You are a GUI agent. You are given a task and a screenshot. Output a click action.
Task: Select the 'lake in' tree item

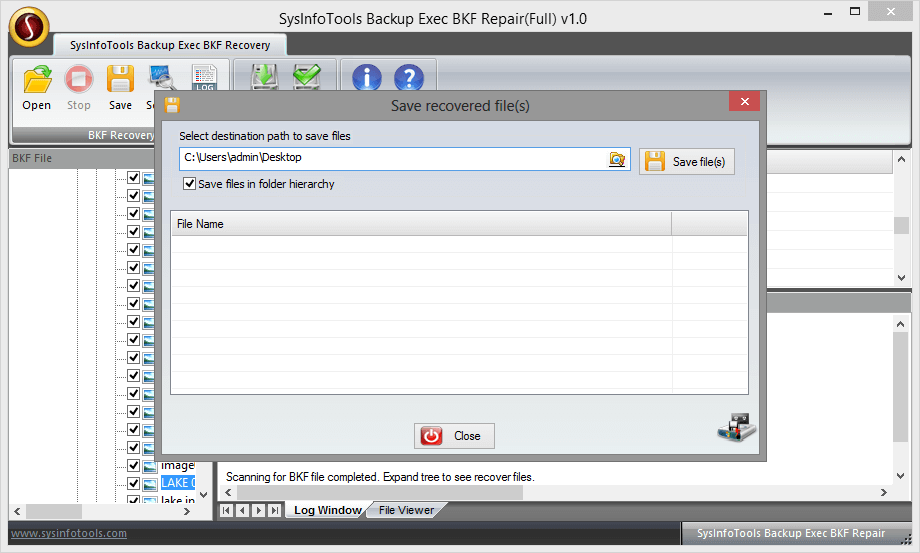tap(178, 499)
